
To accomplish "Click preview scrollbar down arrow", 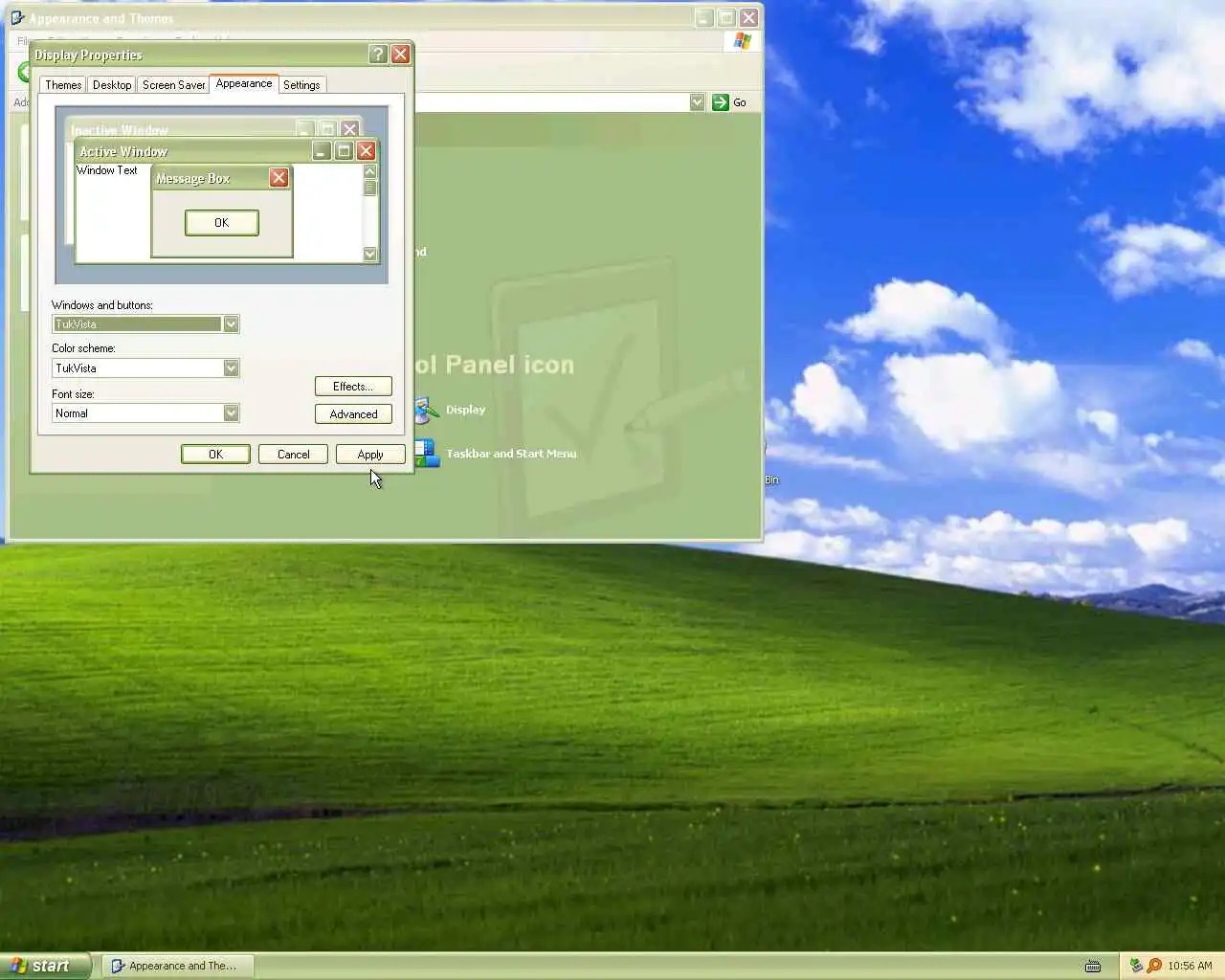I will tap(369, 254).
